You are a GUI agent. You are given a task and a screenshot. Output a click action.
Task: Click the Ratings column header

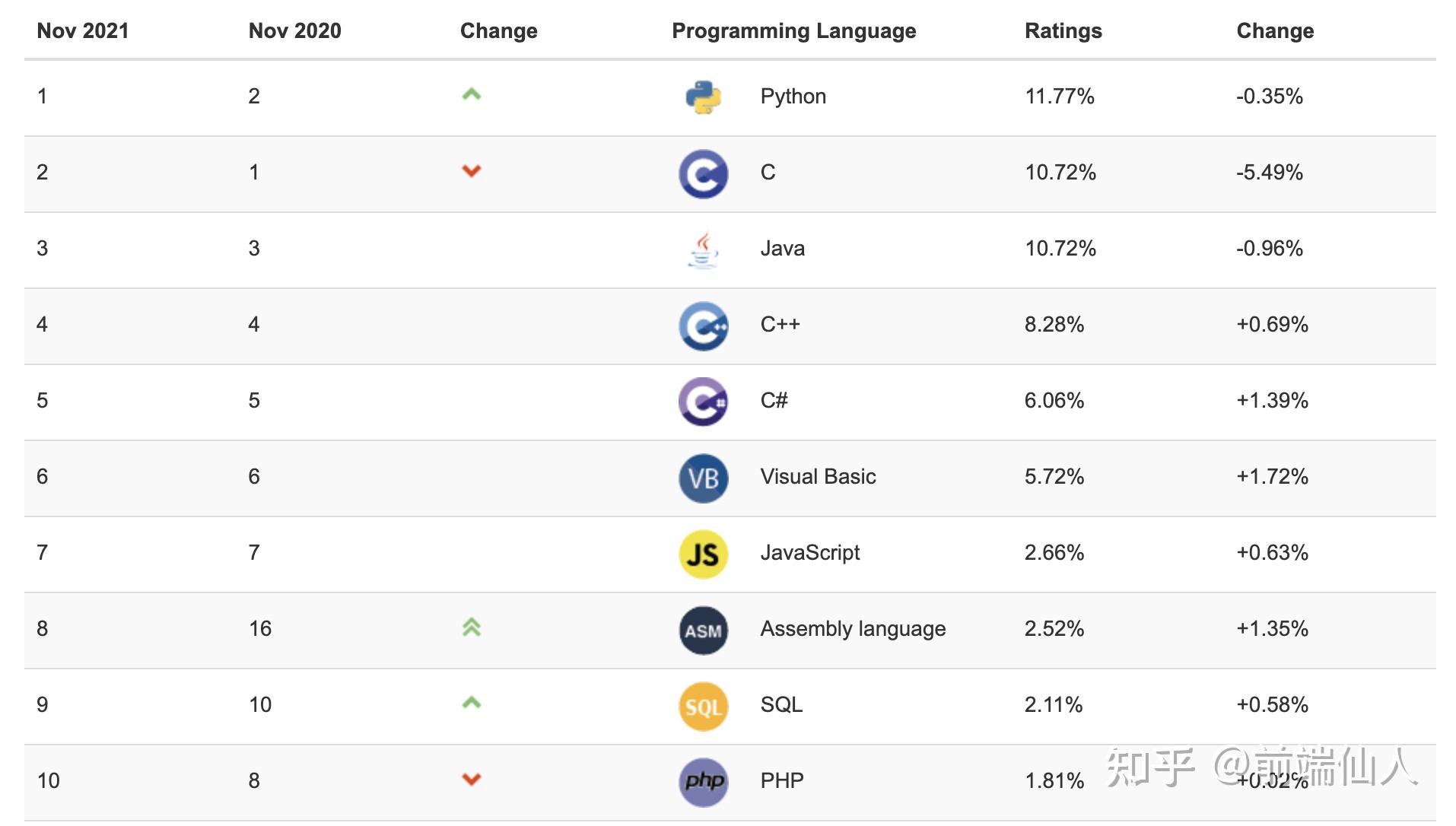click(1063, 31)
